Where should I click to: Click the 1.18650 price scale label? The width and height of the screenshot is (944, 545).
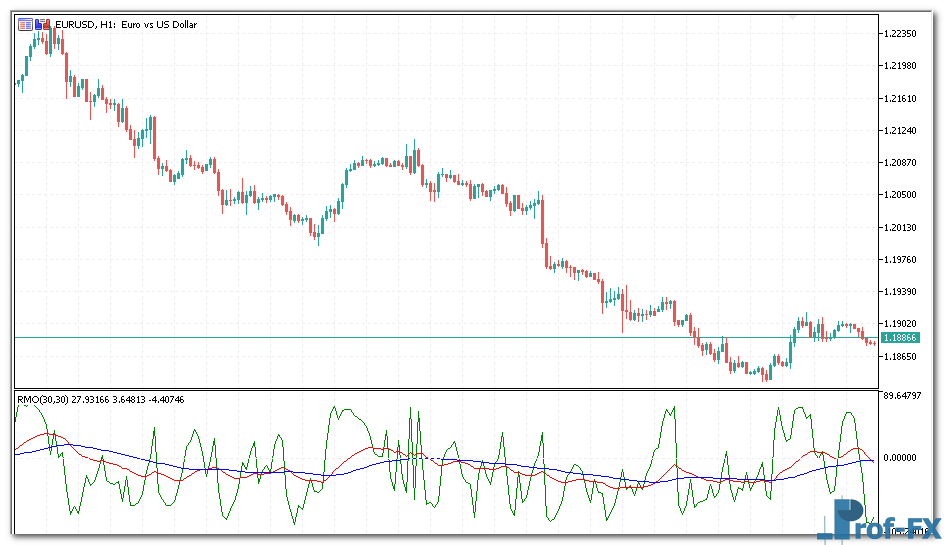click(x=901, y=357)
